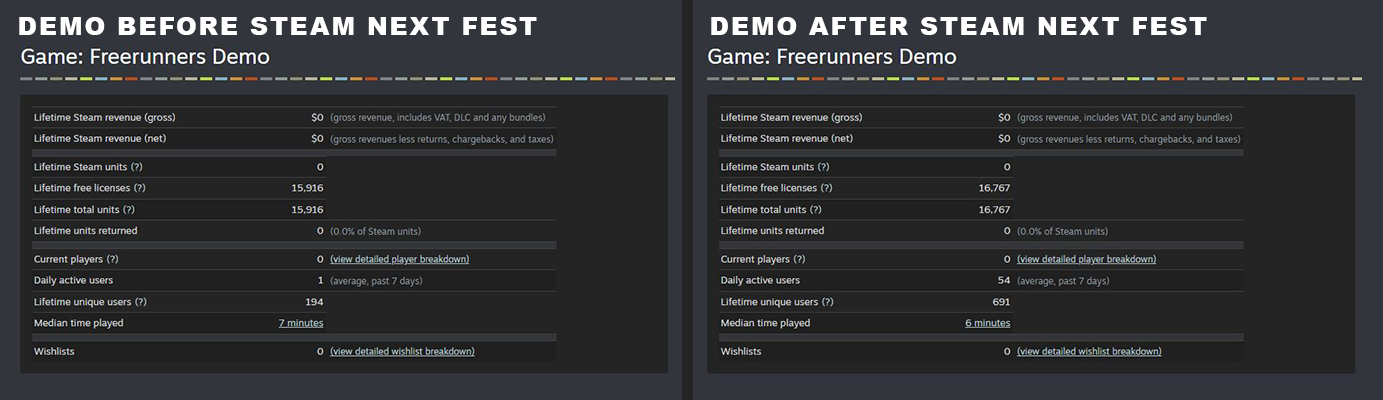Click the (?) help icon beside Lifetime Steam units in the after-fest panel
1383x400 pixels.
[x=823, y=167]
